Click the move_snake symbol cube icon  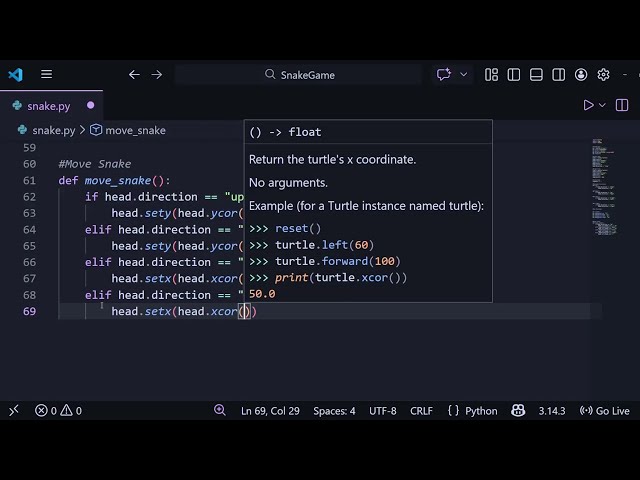96,130
